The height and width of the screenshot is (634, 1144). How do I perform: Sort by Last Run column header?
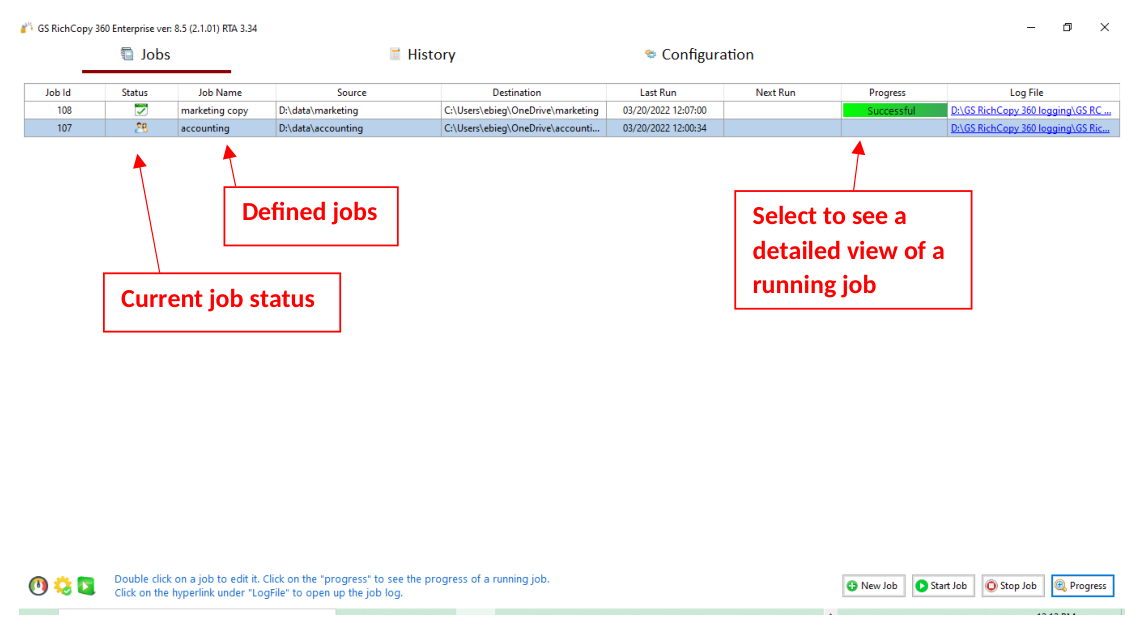click(665, 93)
